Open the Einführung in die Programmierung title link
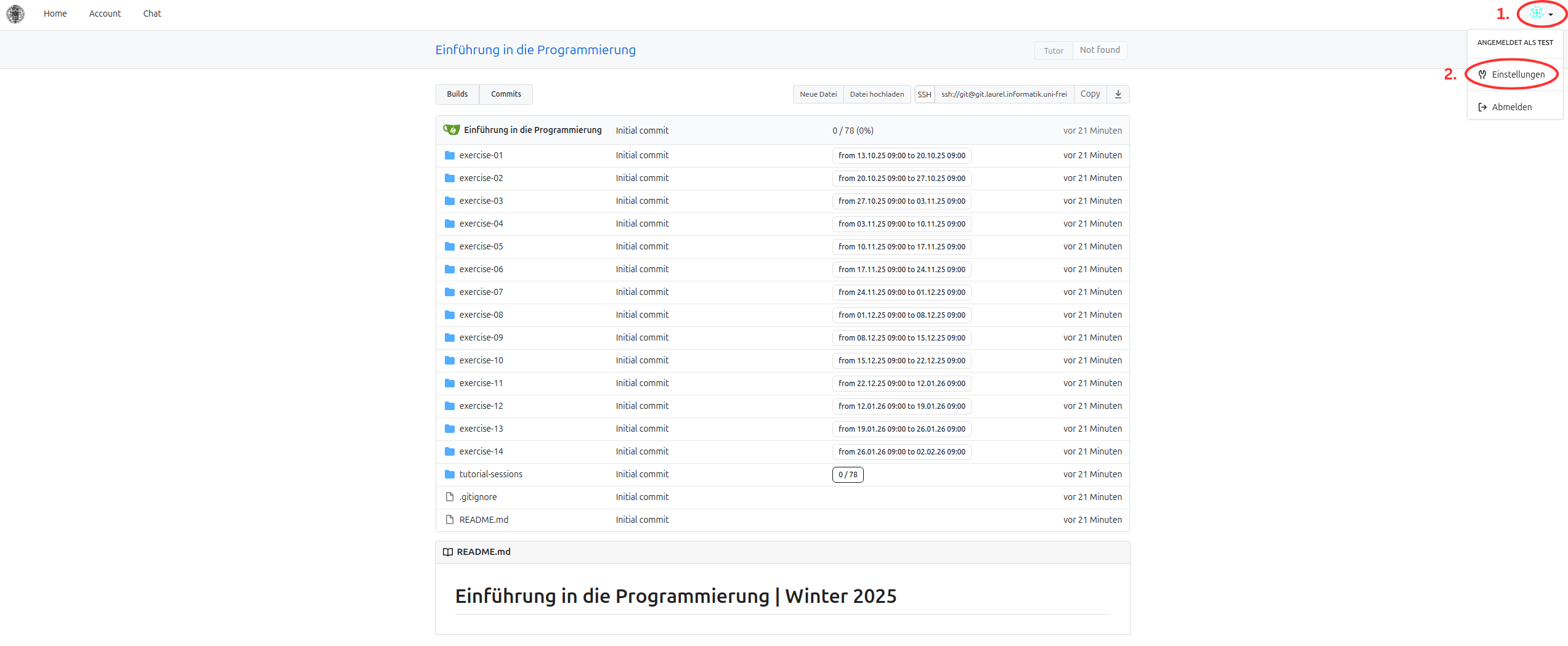 click(535, 50)
